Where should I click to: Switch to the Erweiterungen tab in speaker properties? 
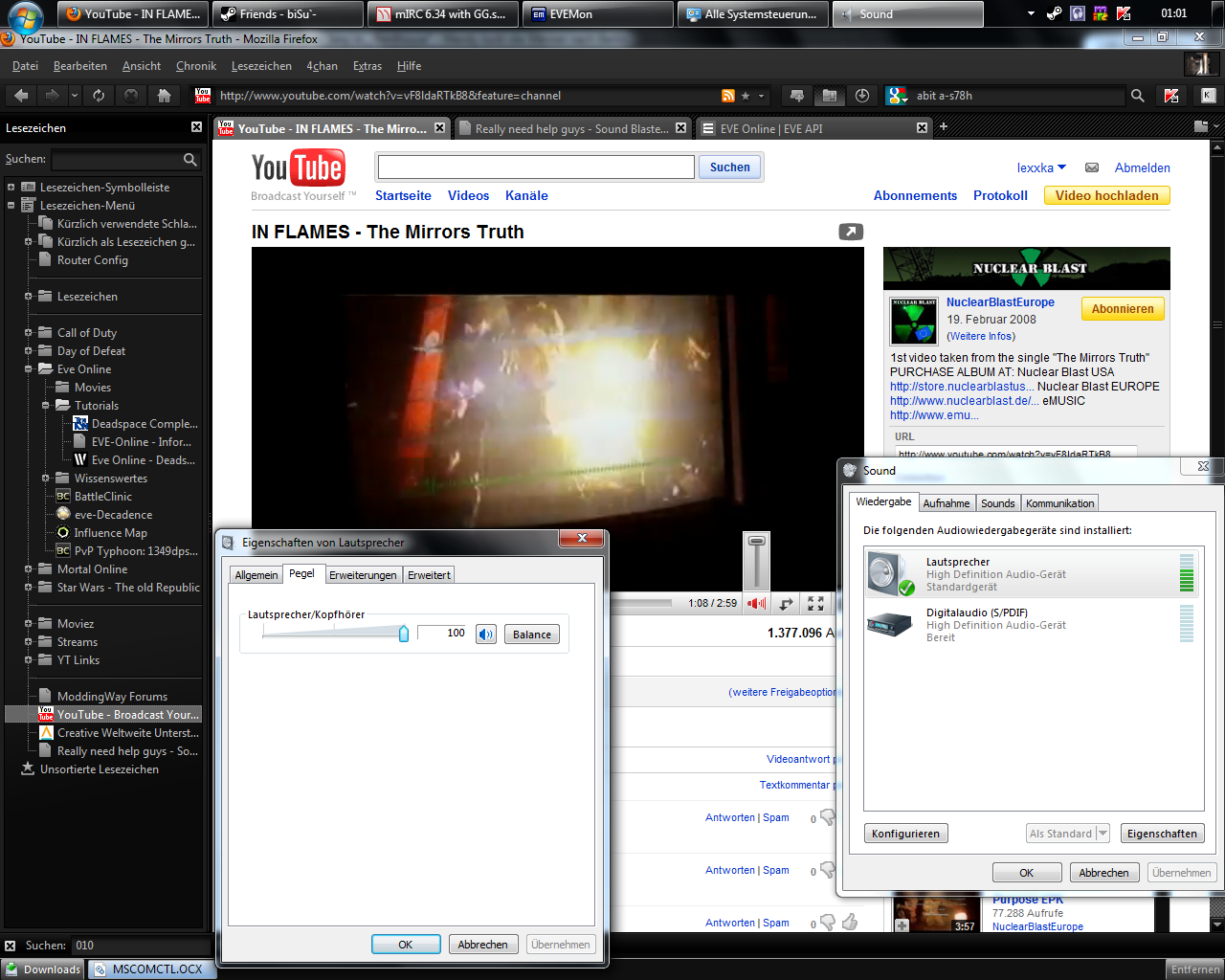363,575
